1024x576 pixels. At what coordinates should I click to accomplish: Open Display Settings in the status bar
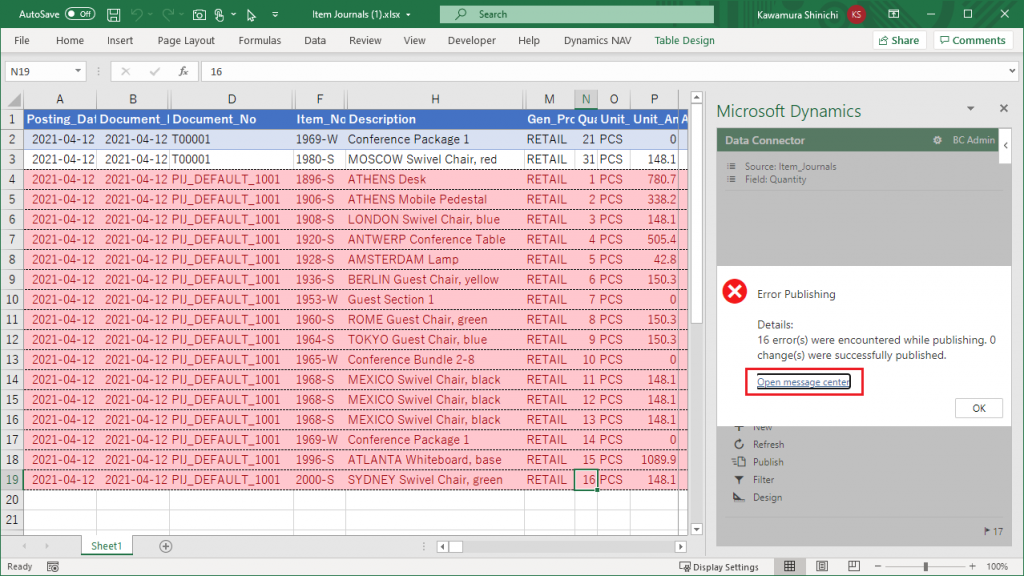pos(719,567)
